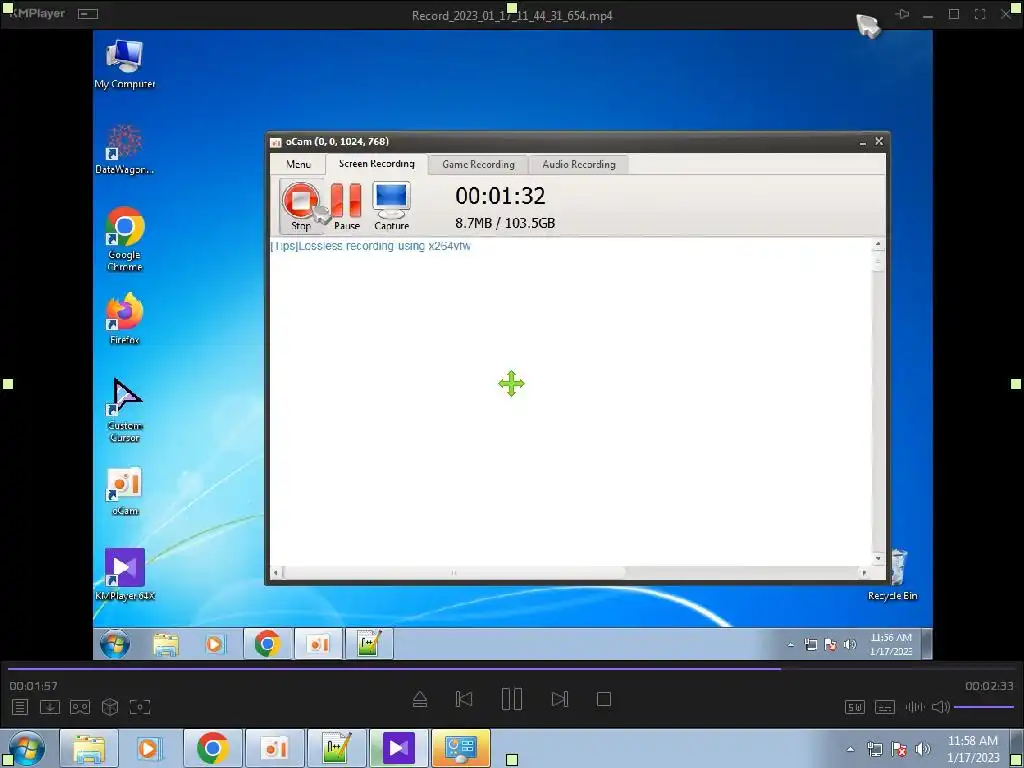The image size is (1024, 768).
Task: Click the oCam desktop shortcut in video
Action: coord(124,491)
